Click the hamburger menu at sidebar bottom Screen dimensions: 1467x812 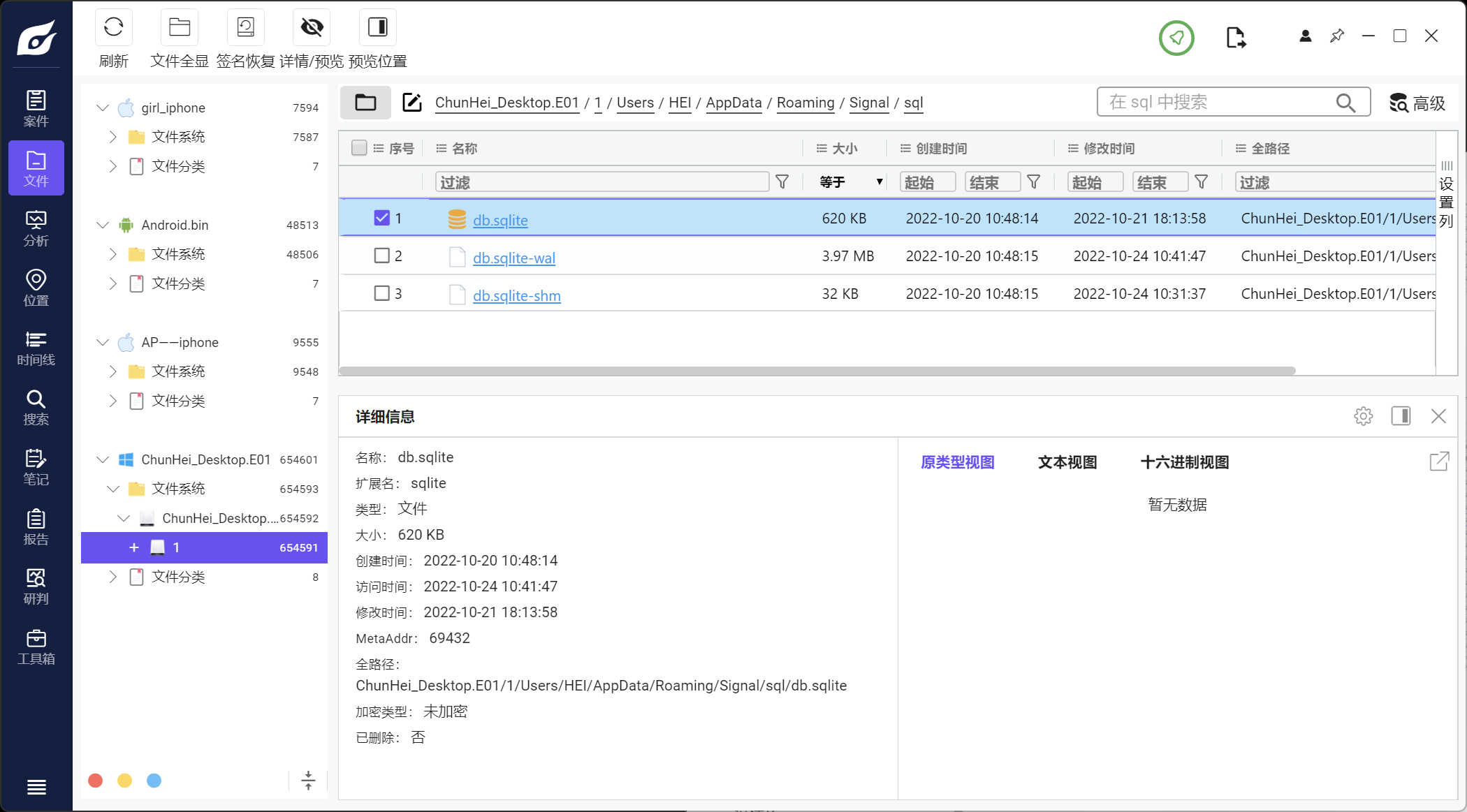point(36,787)
